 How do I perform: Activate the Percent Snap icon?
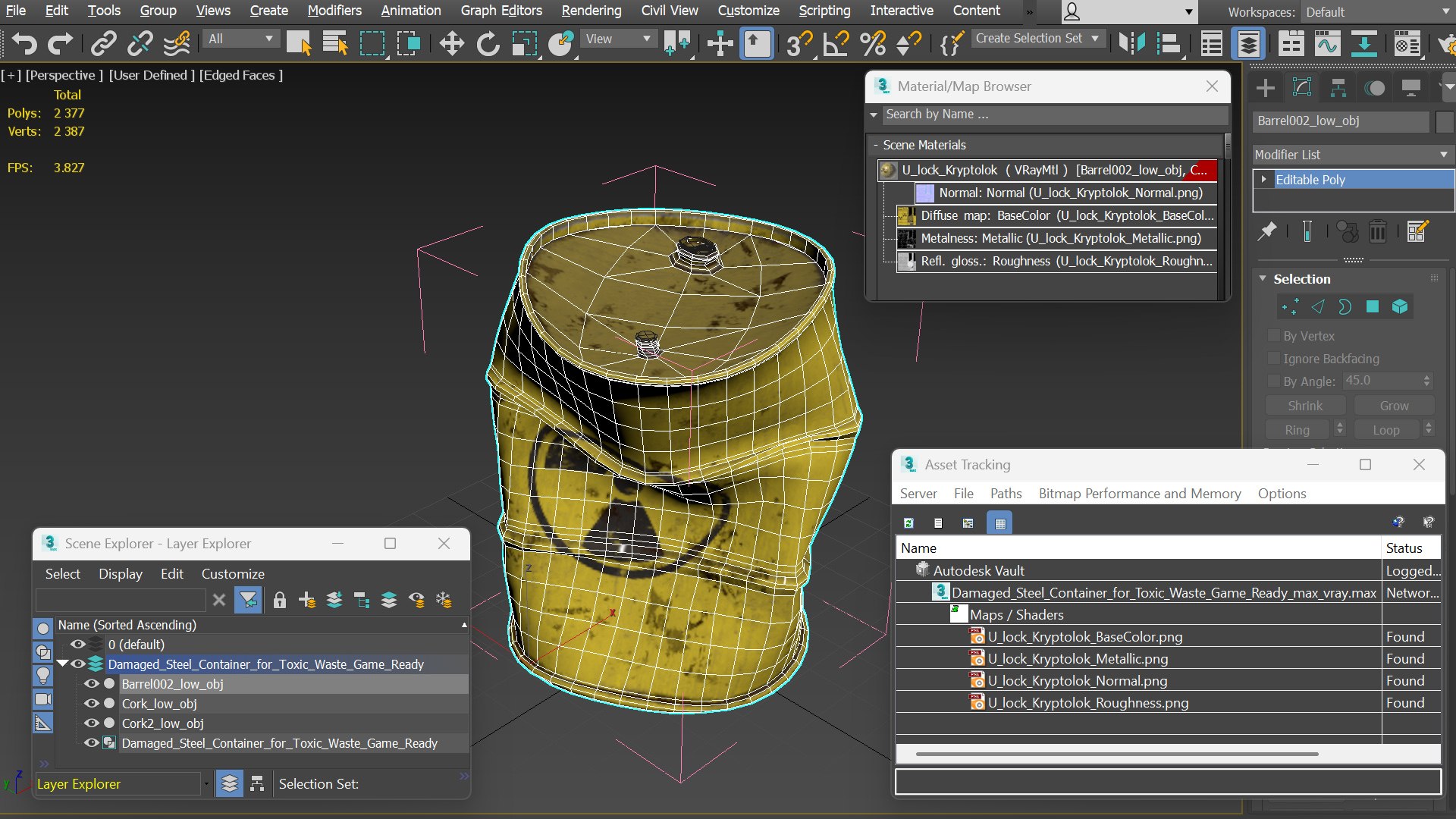(873, 43)
